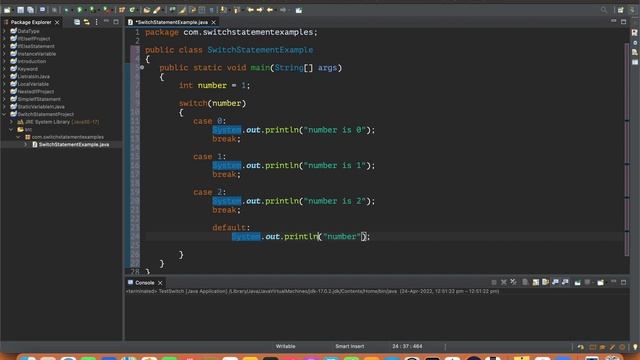Click the Open Type folder icon
Viewport: 640px width, 360px height.
146,10
